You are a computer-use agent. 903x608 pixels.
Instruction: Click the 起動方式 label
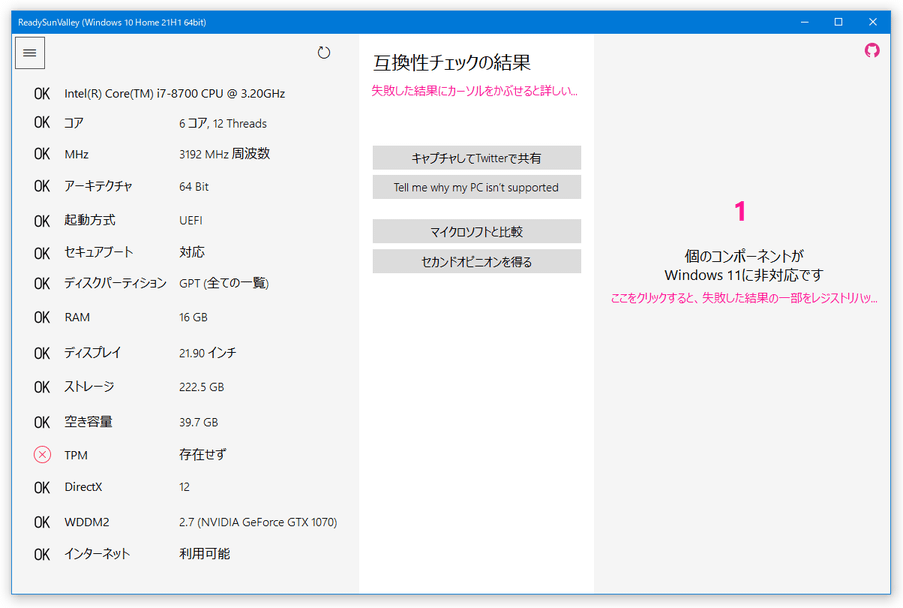(x=90, y=220)
